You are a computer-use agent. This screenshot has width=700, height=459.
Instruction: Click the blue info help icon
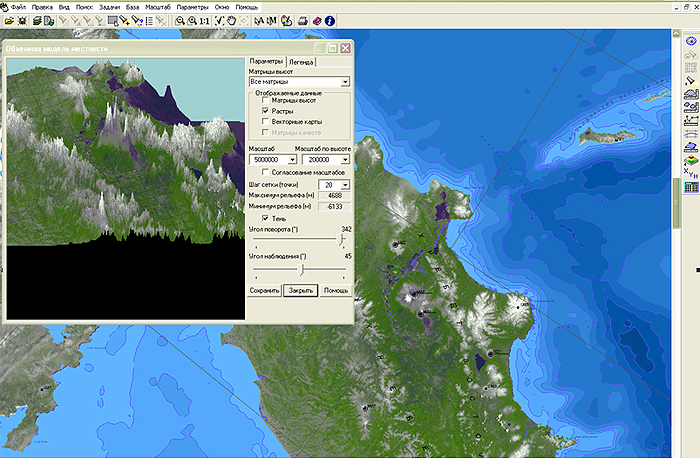pyautogui.click(x=330, y=20)
